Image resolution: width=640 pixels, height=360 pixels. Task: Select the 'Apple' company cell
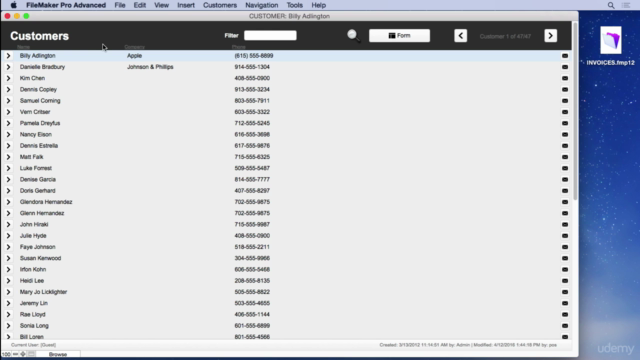134,56
